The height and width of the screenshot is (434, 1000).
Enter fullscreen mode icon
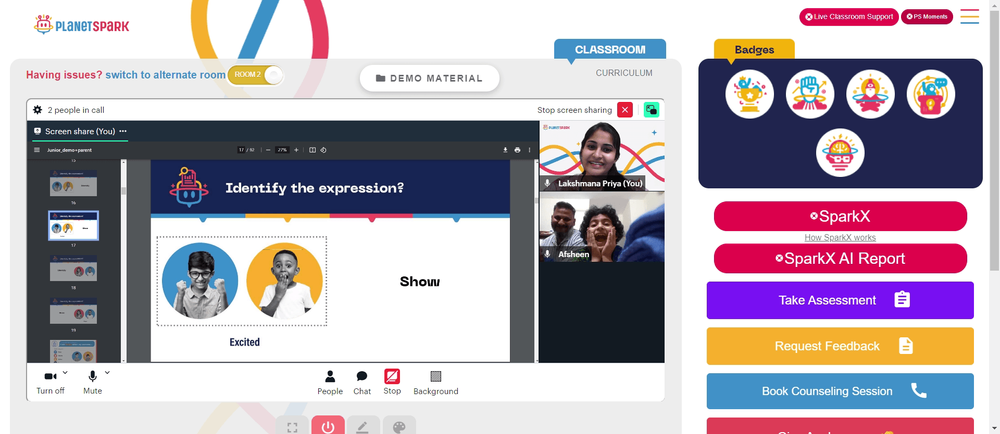tap(293, 426)
